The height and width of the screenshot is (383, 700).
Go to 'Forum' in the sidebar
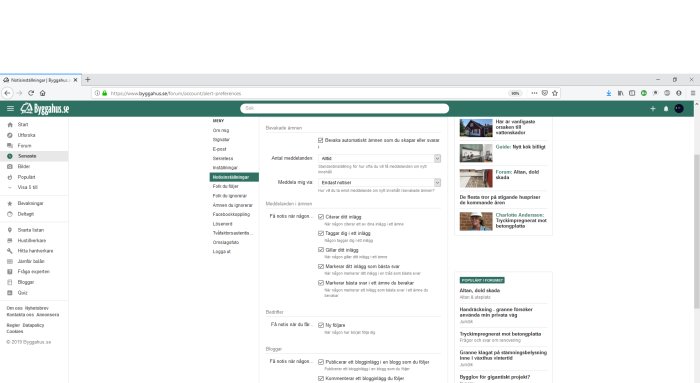click(25, 146)
